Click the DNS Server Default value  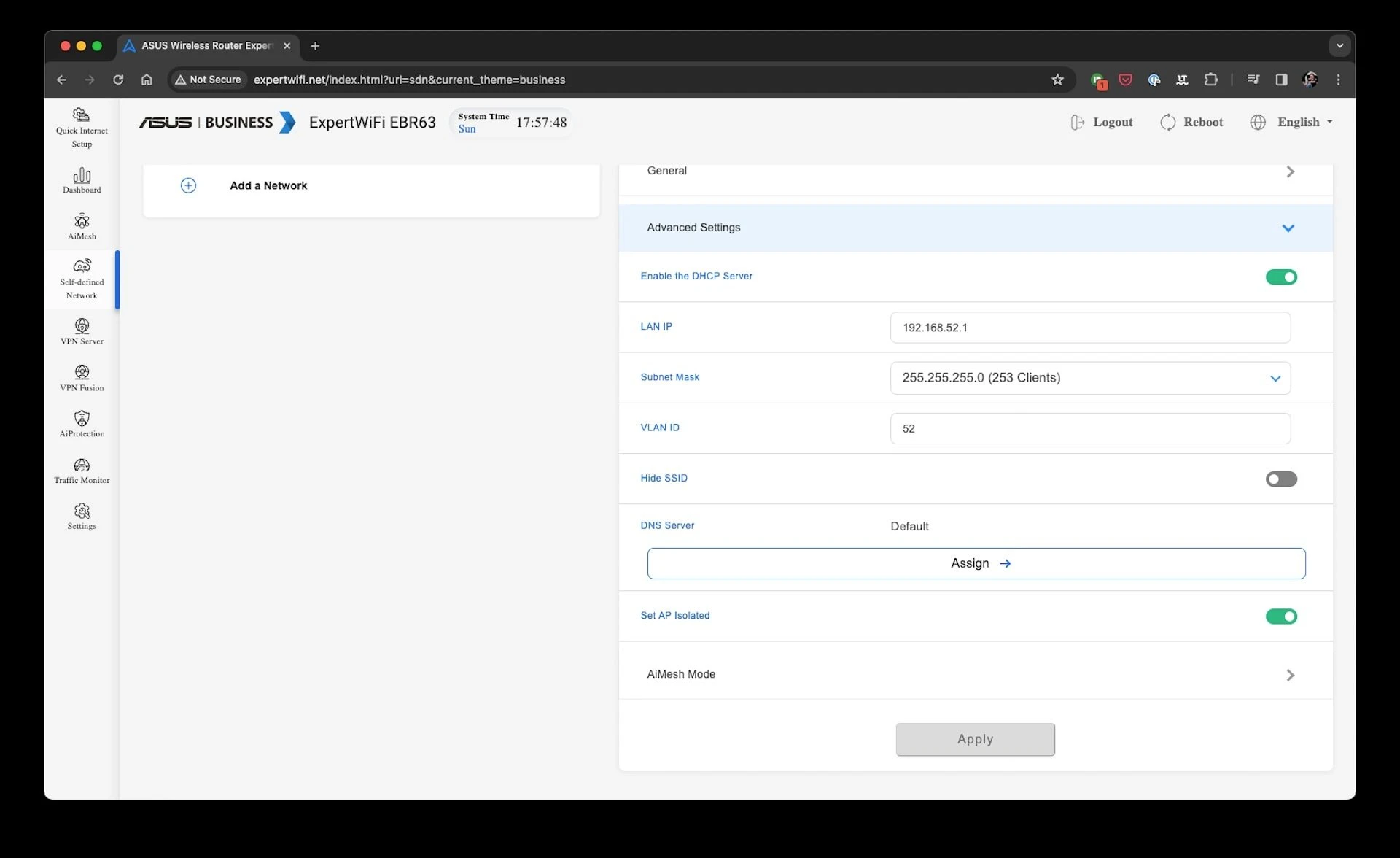(909, 526)
